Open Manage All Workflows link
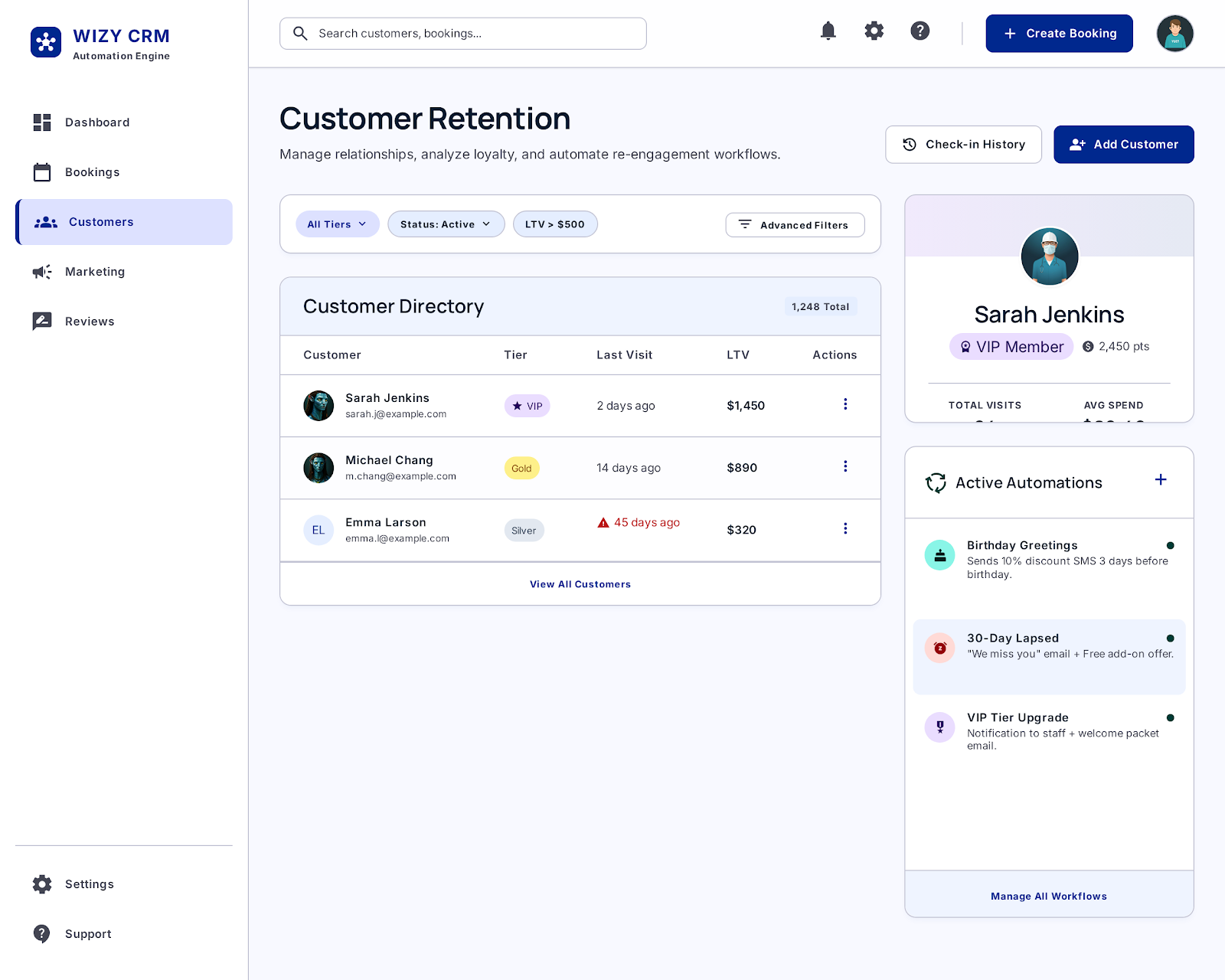 [x=1048, y=896]
